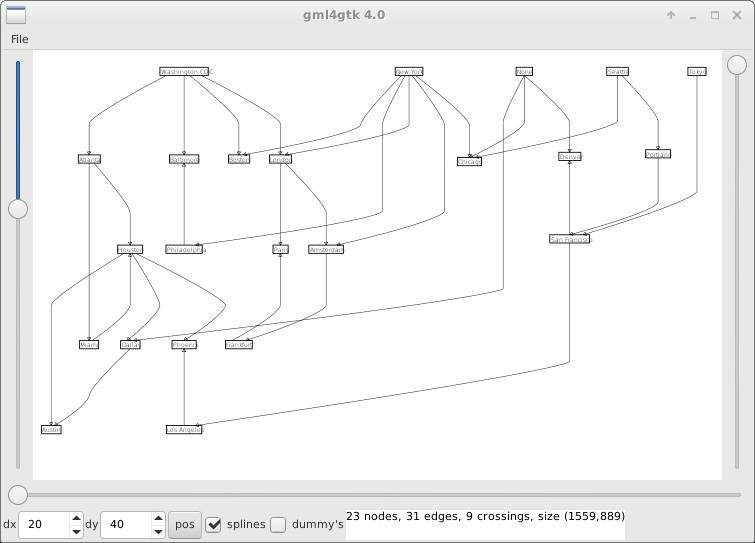Select the Baltimore node

click(184, 159)
